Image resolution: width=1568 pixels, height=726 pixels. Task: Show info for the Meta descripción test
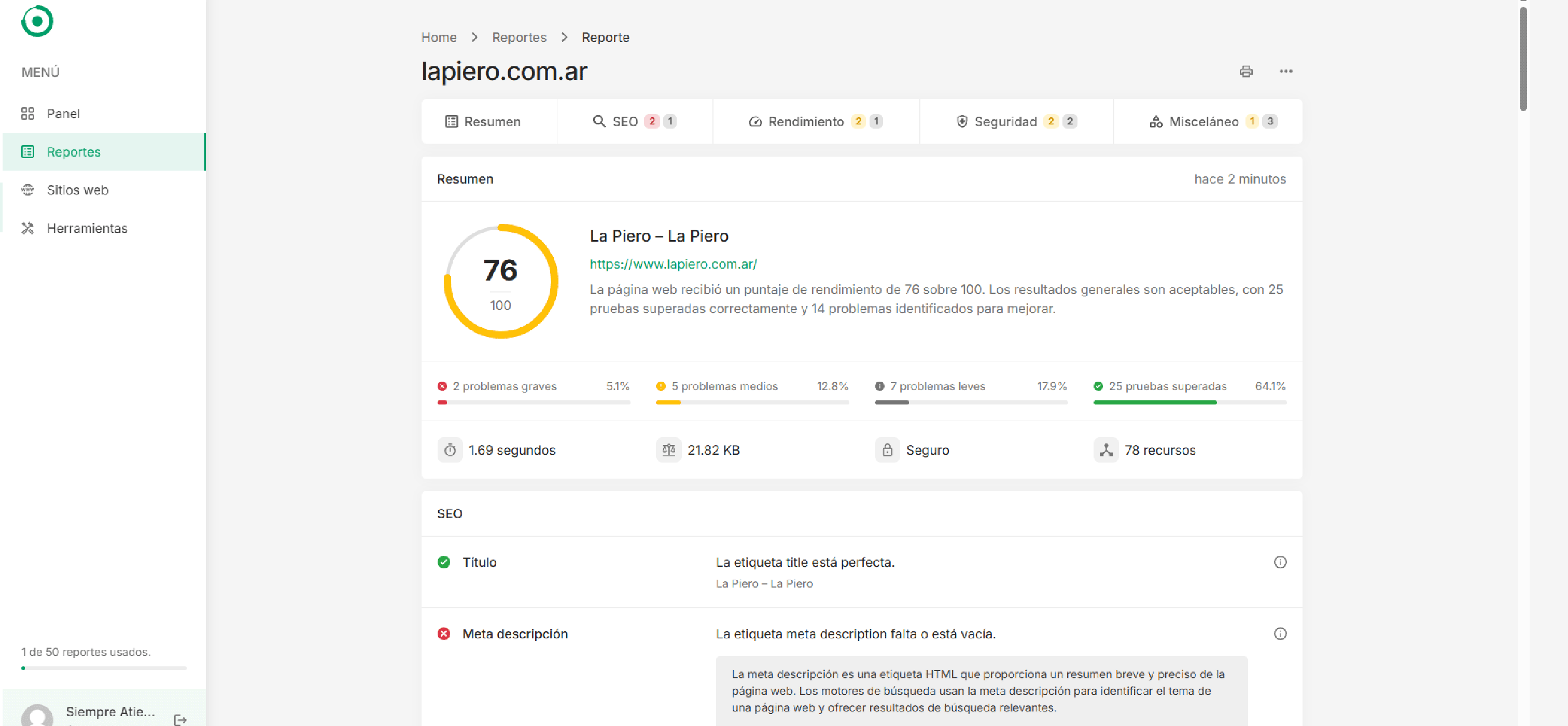click(1280, 634)
